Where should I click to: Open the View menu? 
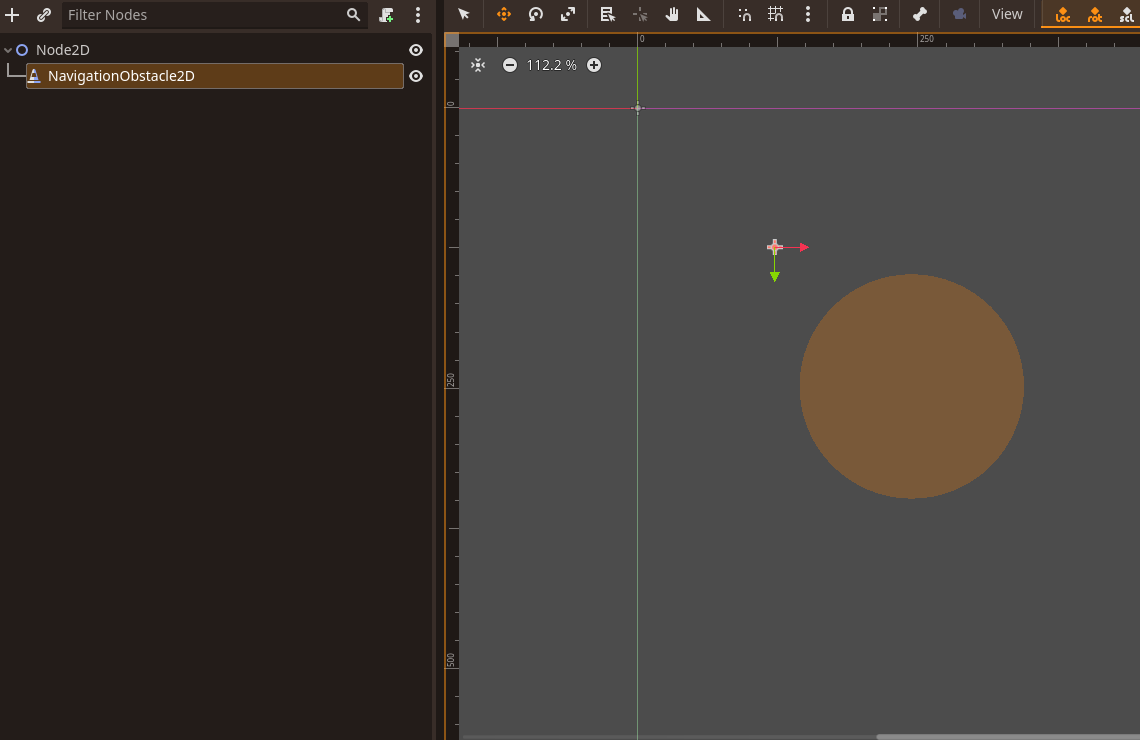[1007, 14]
